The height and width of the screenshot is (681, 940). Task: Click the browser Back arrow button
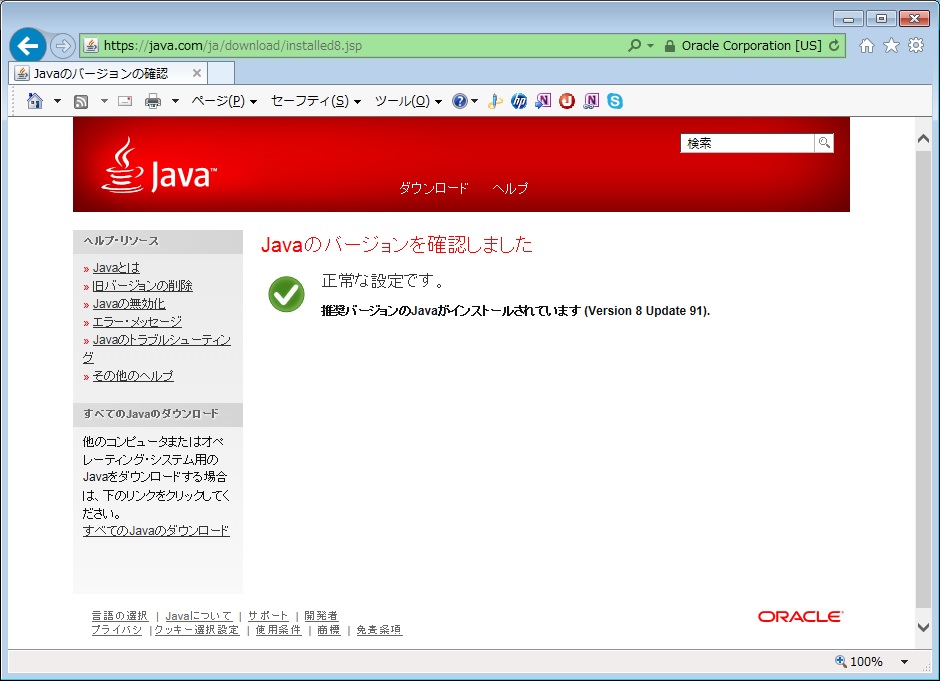click(x=28, y=46)
